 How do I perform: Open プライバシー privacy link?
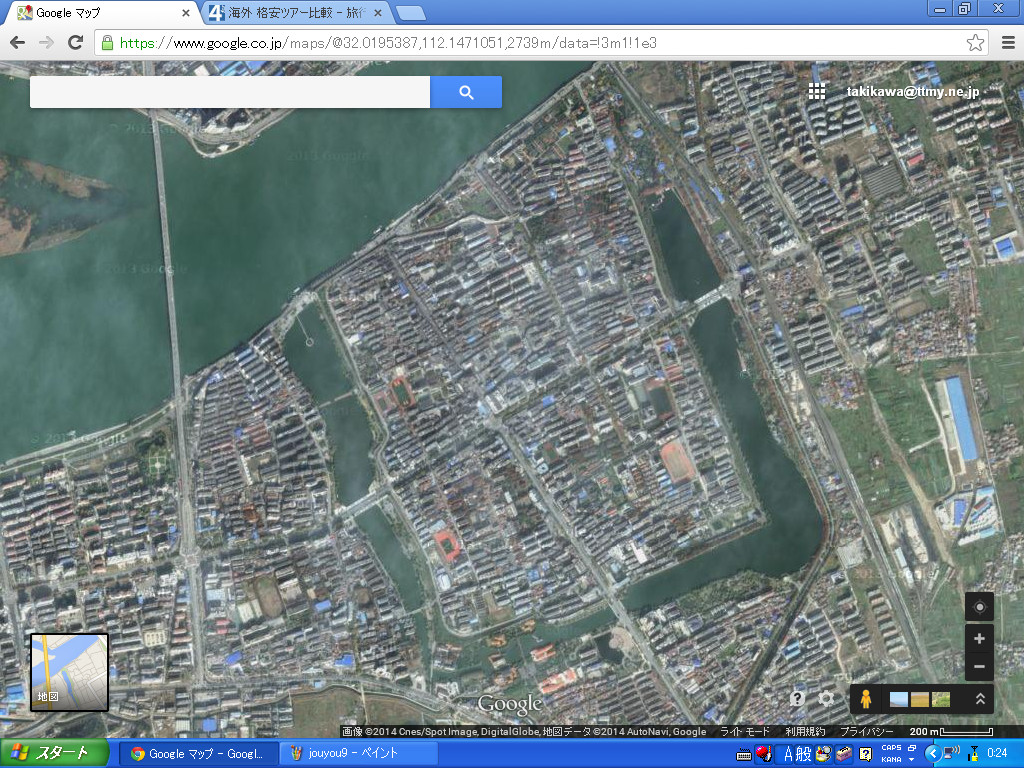(x=867, y=731)
